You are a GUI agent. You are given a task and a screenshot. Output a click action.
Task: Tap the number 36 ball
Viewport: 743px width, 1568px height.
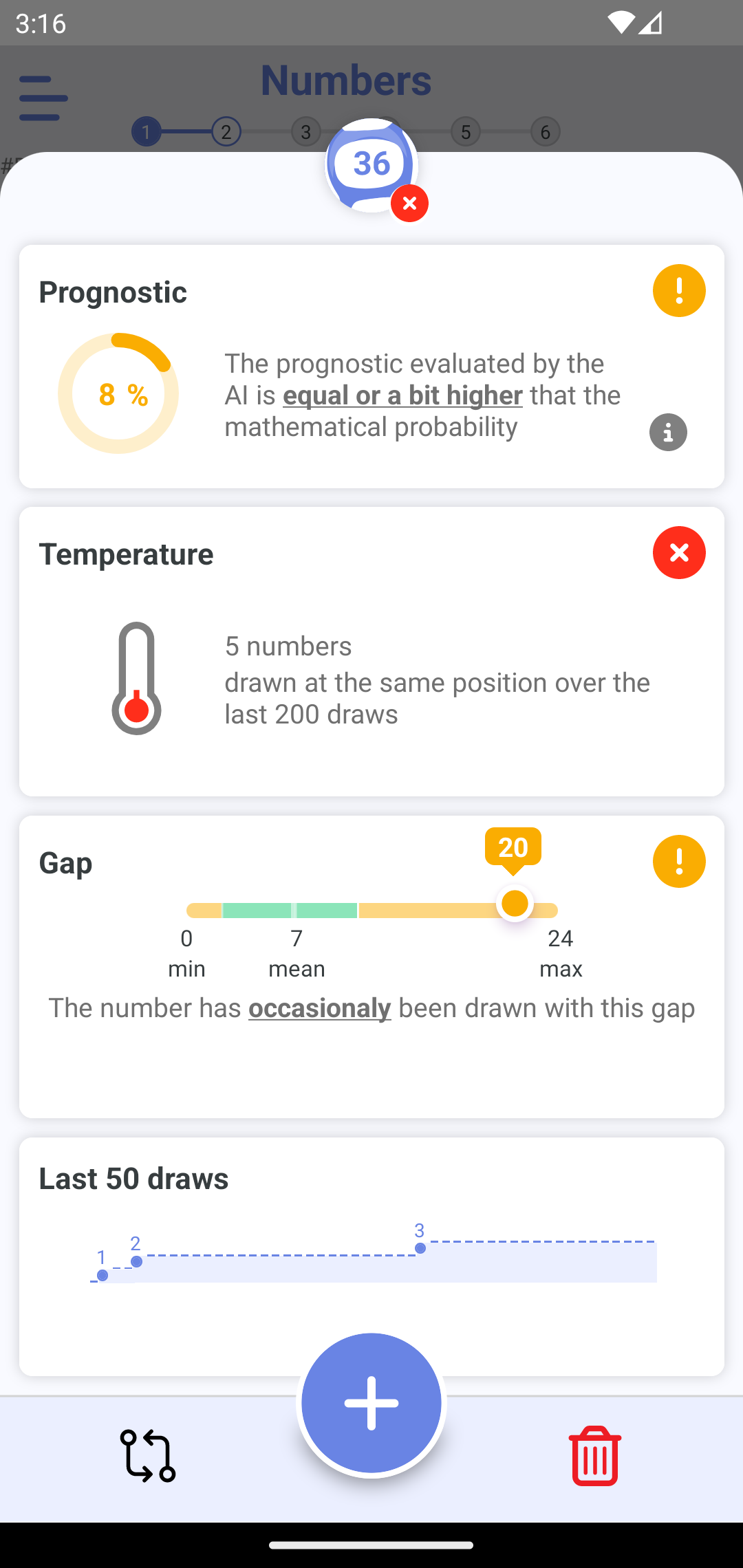tap(371, 165)
